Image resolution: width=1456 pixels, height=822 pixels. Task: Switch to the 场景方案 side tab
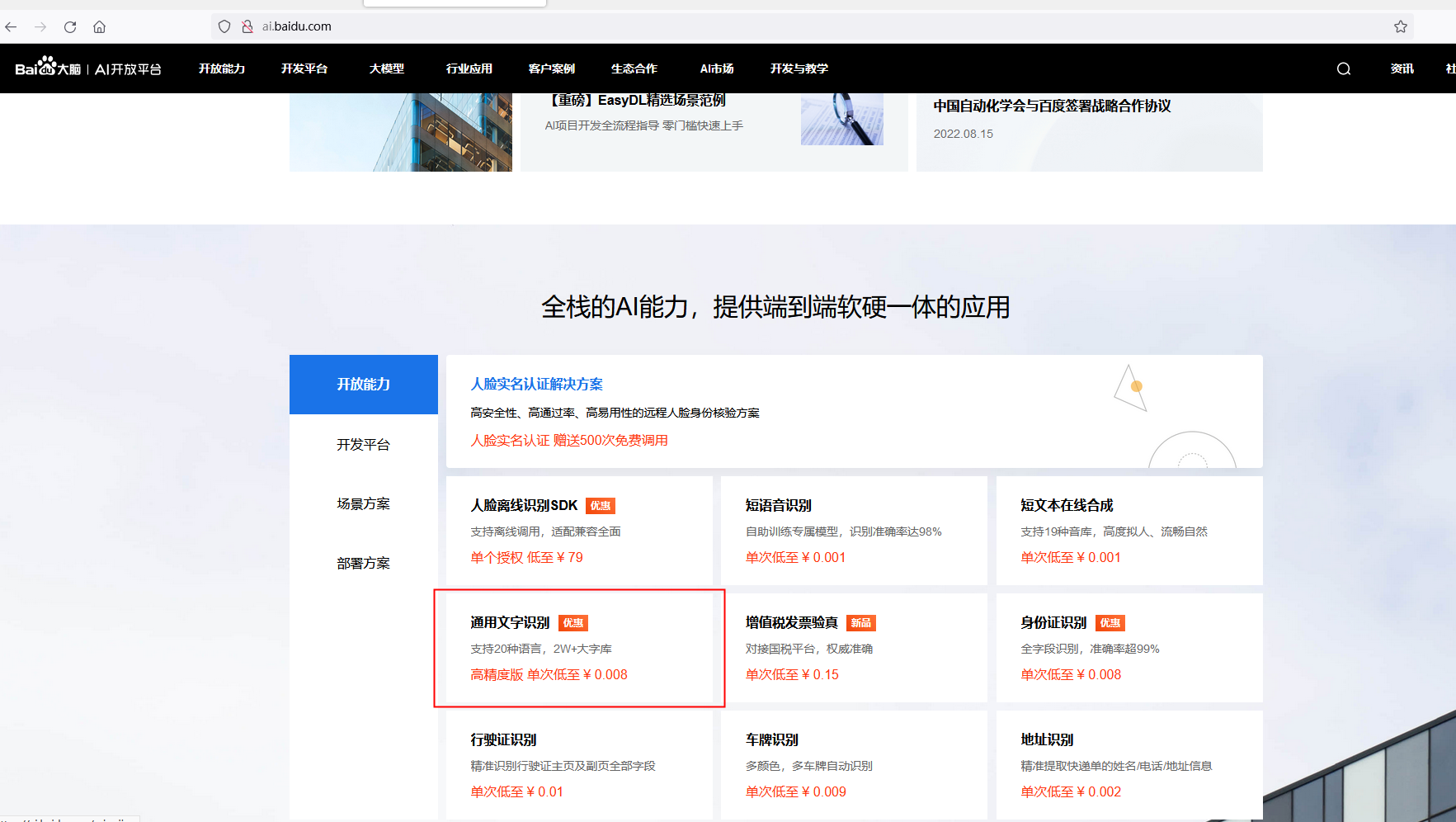point(364,504)
